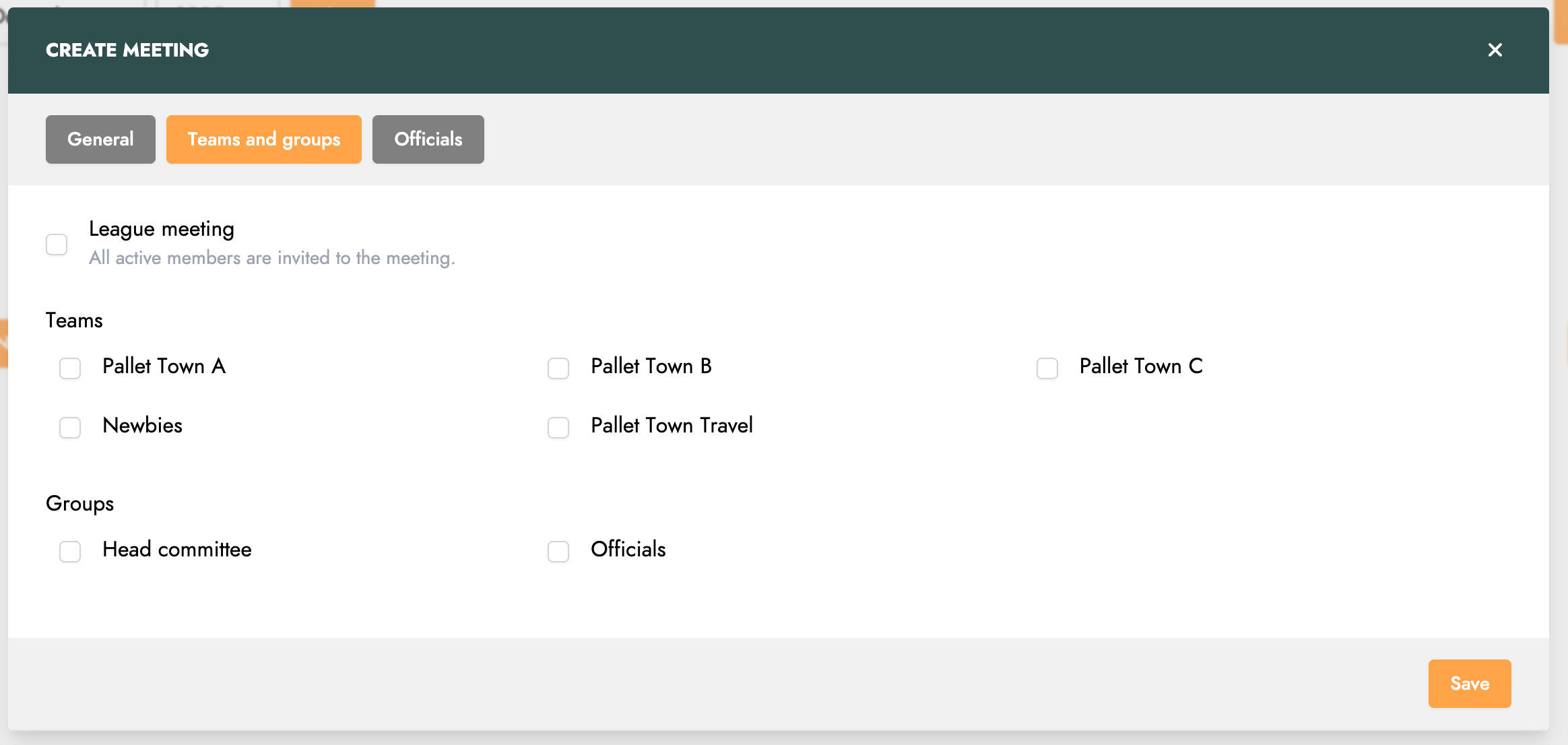This screenshot has width=1568, height=745.
Task: Click the Pallet Town C label
Action: coord(1140,366)
